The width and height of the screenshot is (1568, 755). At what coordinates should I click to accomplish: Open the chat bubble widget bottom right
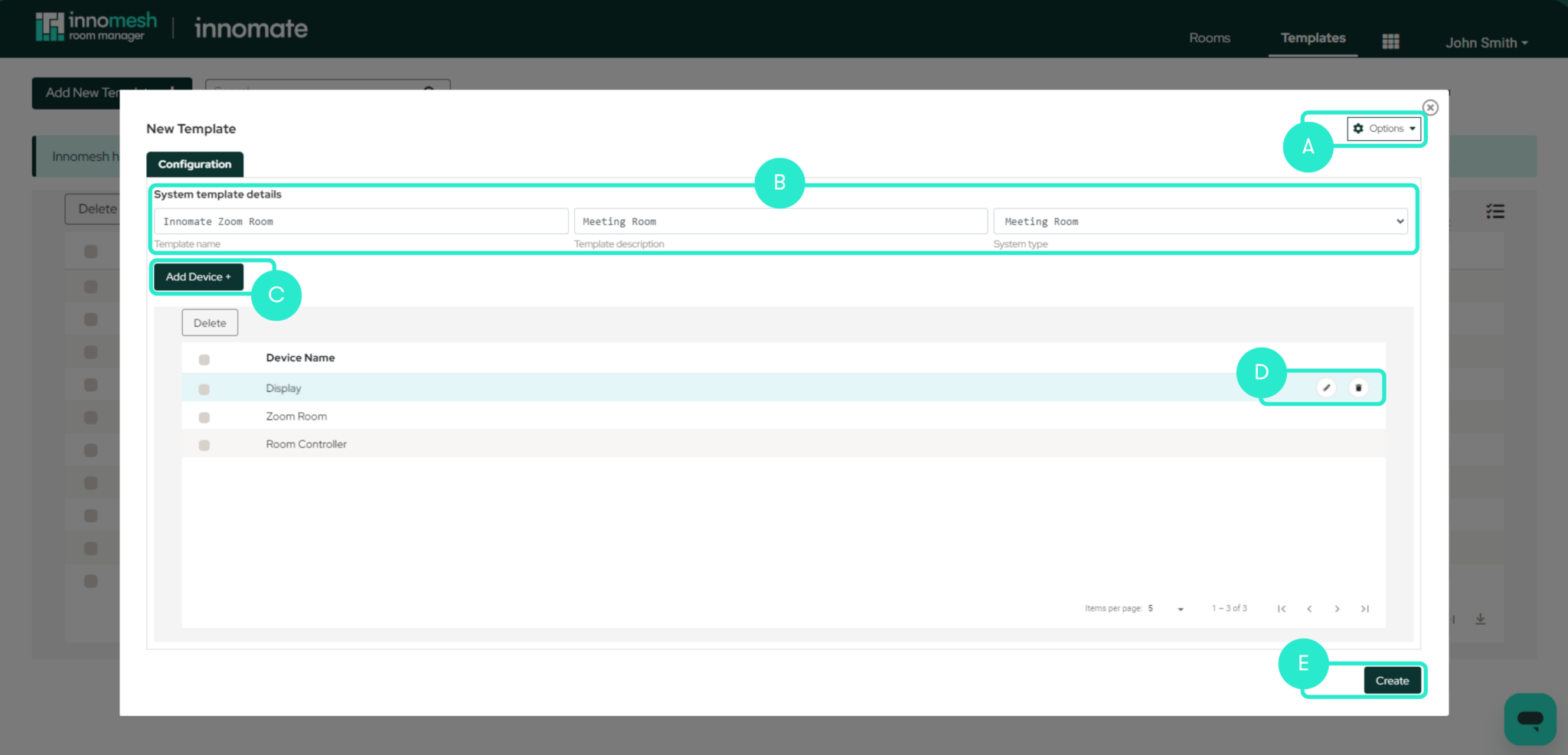pyautogui.click(x=1530, y=719)
